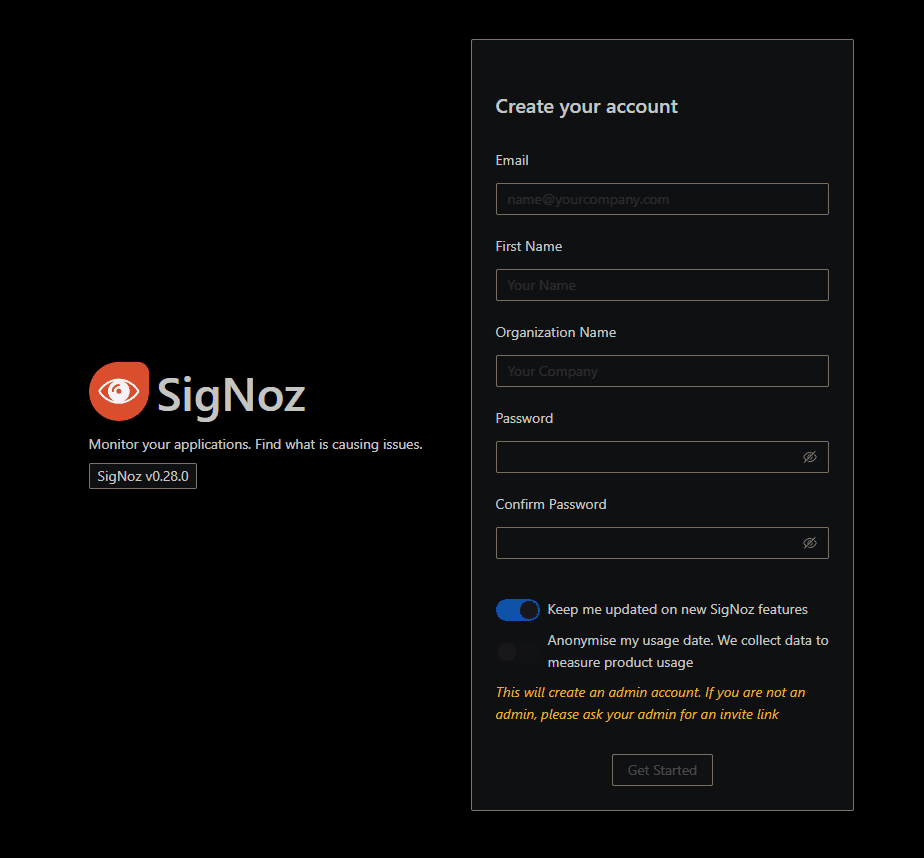The image size is (924, 858).
Task: Click the Monitor your applications tagline
Action: 256,444
